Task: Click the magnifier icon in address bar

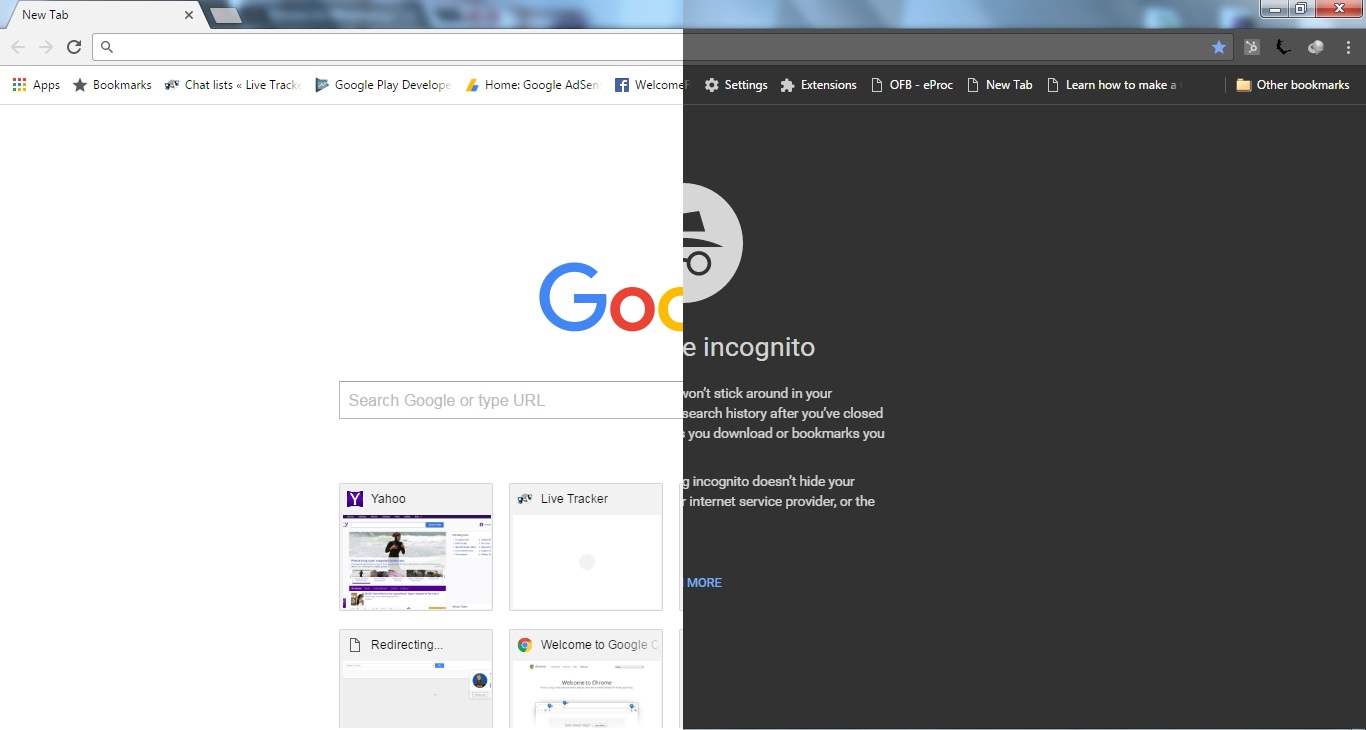Action: [x=107, y=47]
